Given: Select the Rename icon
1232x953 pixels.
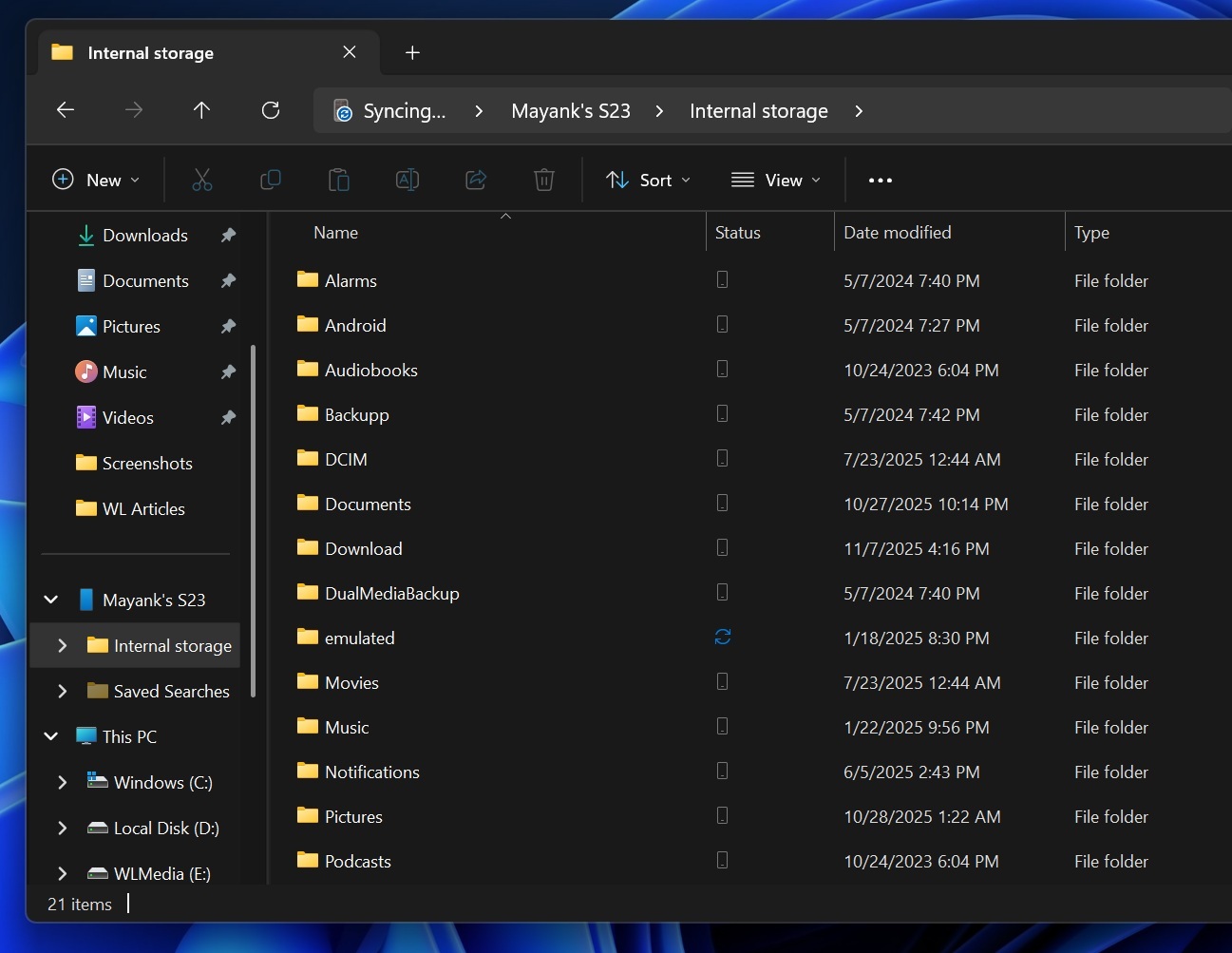Looking at the screenshot, I should point(408,179).
